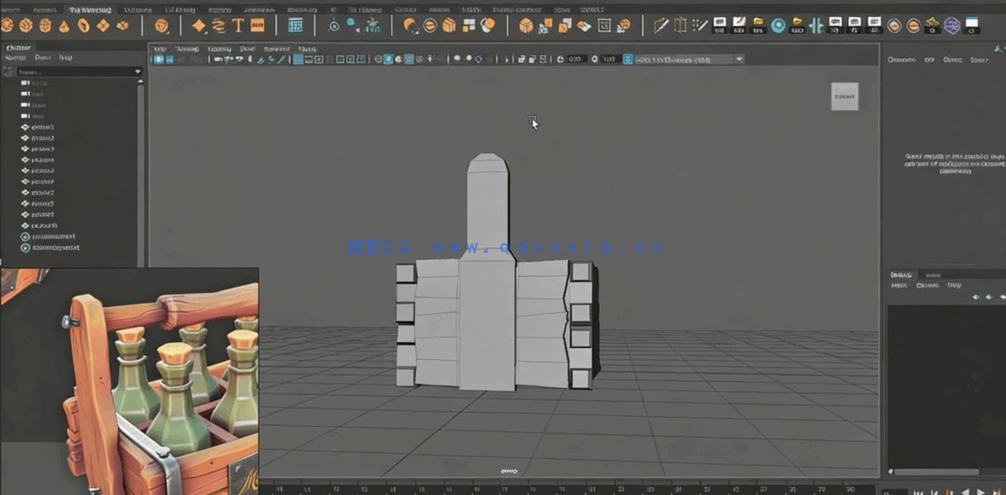This screenshot has width=1006, height=495.
Task: Click the blue grid table shelf icon
Action: point(295,25)
